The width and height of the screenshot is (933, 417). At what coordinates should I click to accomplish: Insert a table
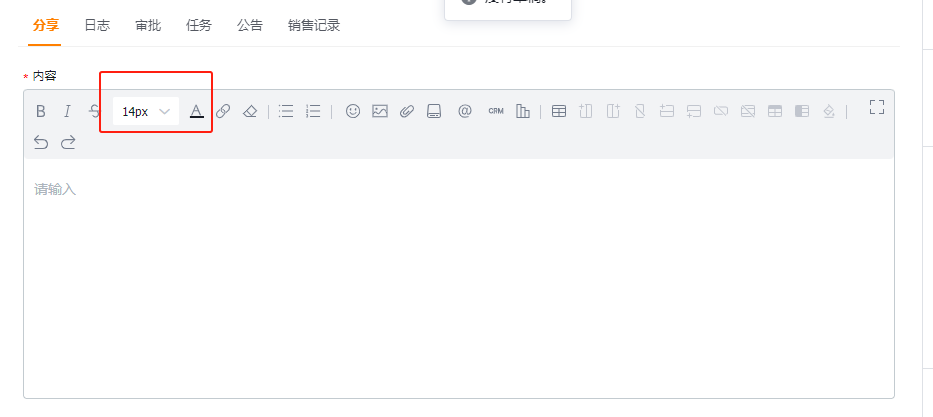pyautogui.click(x=559, y=111)
